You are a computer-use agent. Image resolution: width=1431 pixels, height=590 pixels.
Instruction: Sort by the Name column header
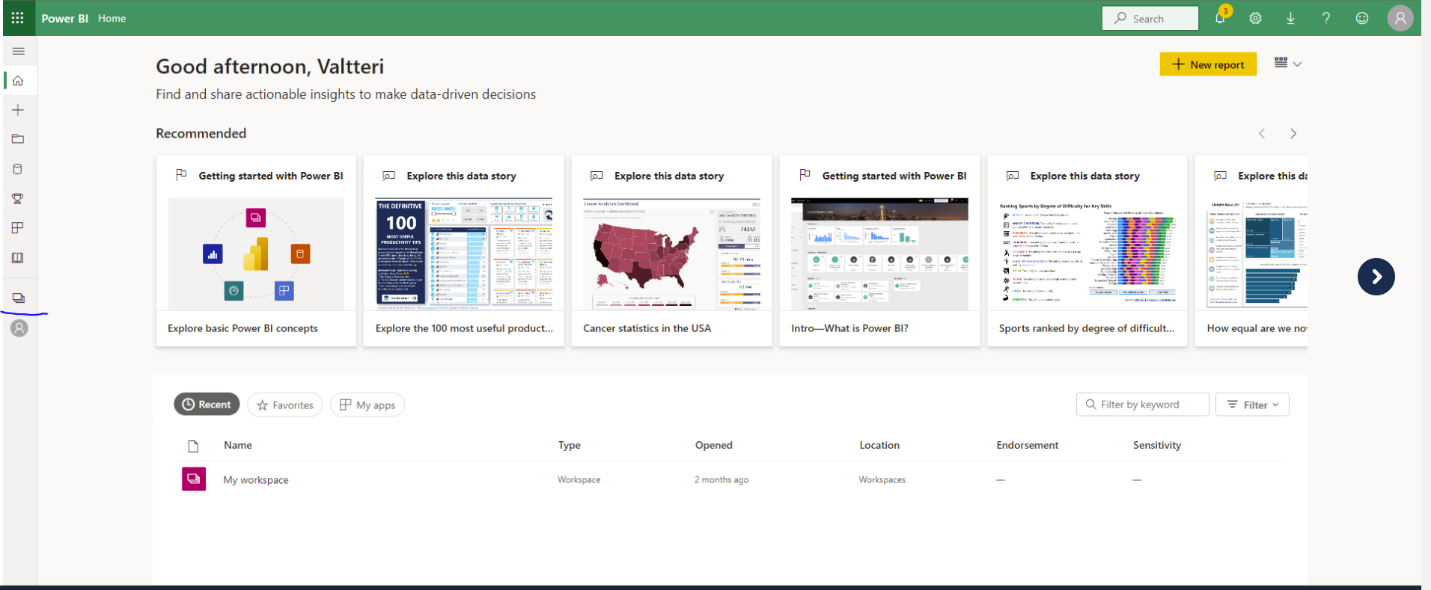click(238, 446)
